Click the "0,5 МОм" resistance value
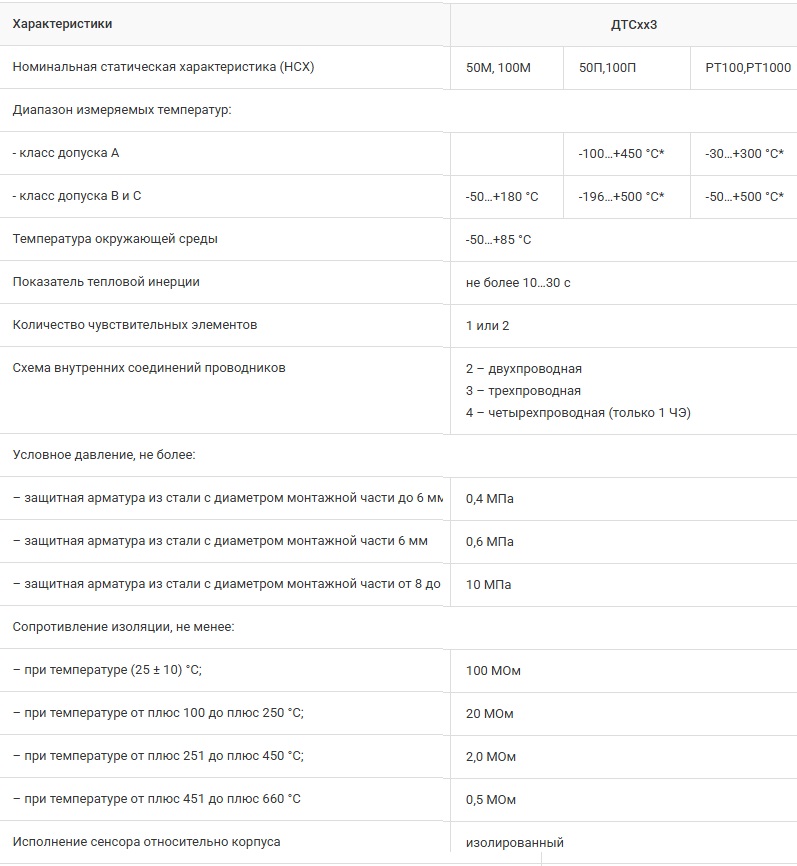The image size is (797, 866). [491, 800]
